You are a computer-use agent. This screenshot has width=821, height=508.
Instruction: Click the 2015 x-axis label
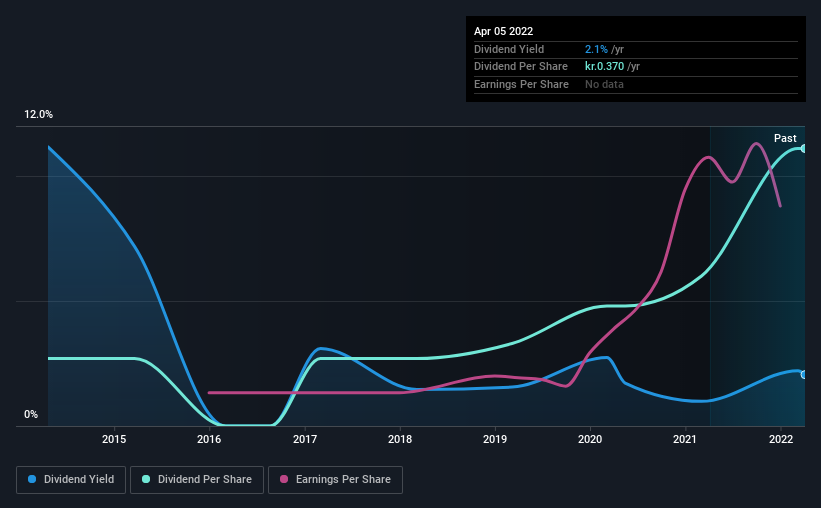114,439
